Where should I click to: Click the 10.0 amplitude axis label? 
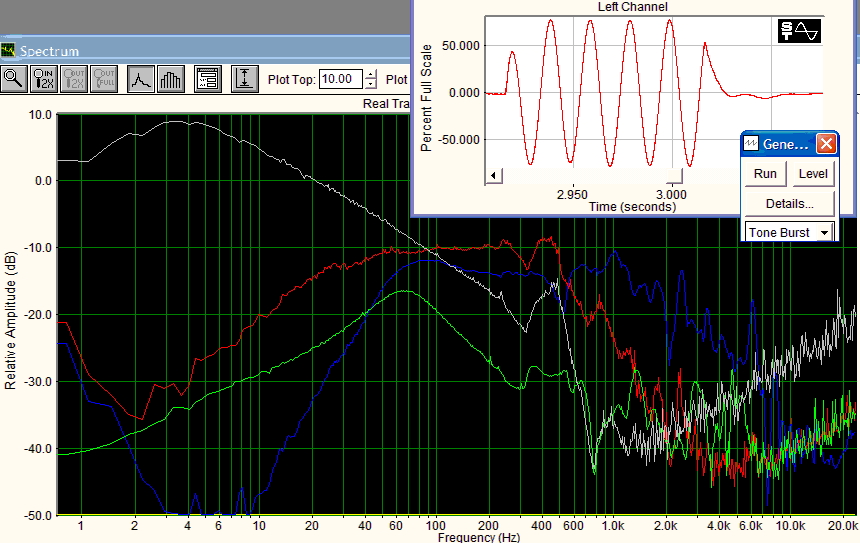point(40,115)
